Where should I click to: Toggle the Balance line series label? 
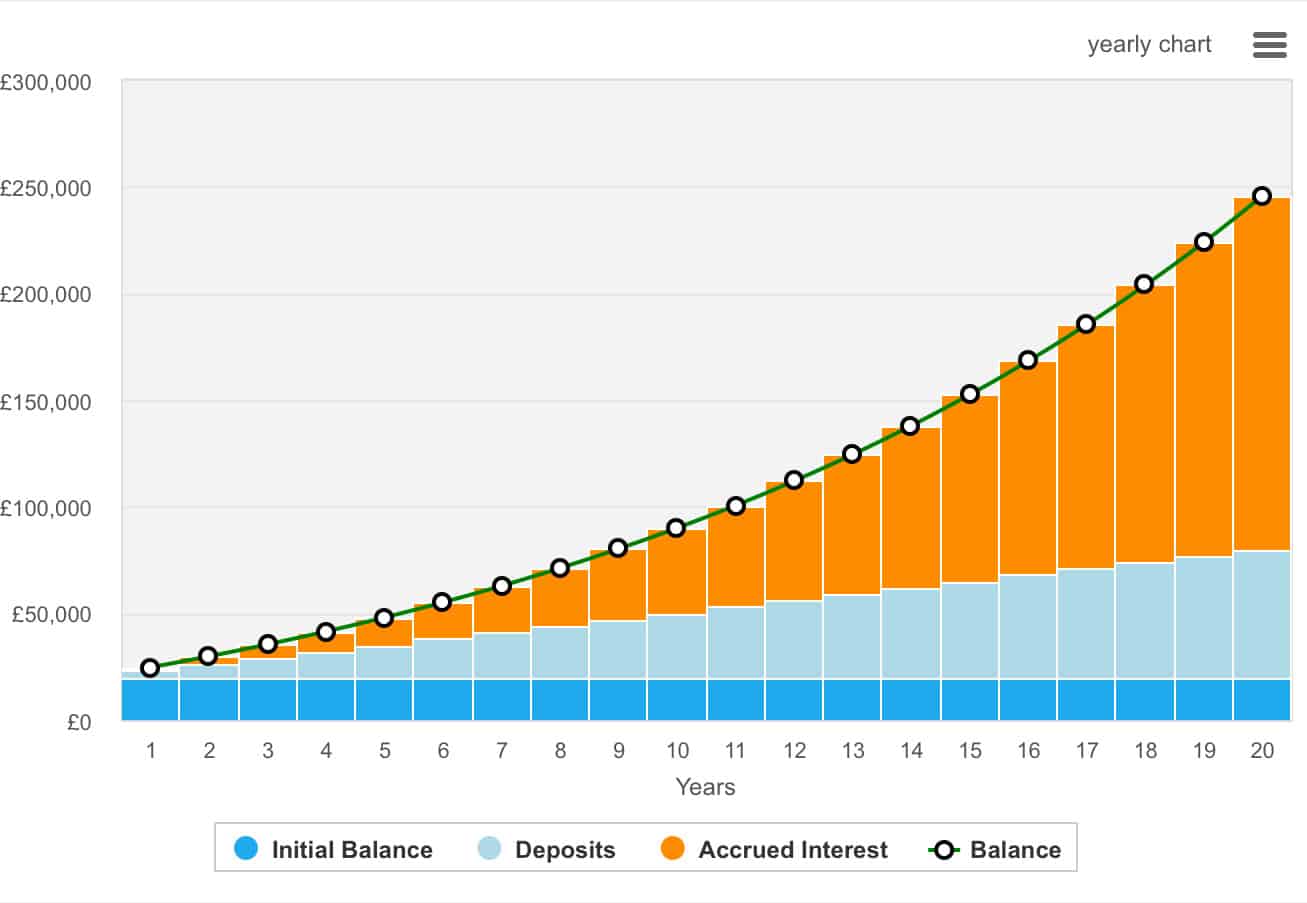pos(1015,850)
